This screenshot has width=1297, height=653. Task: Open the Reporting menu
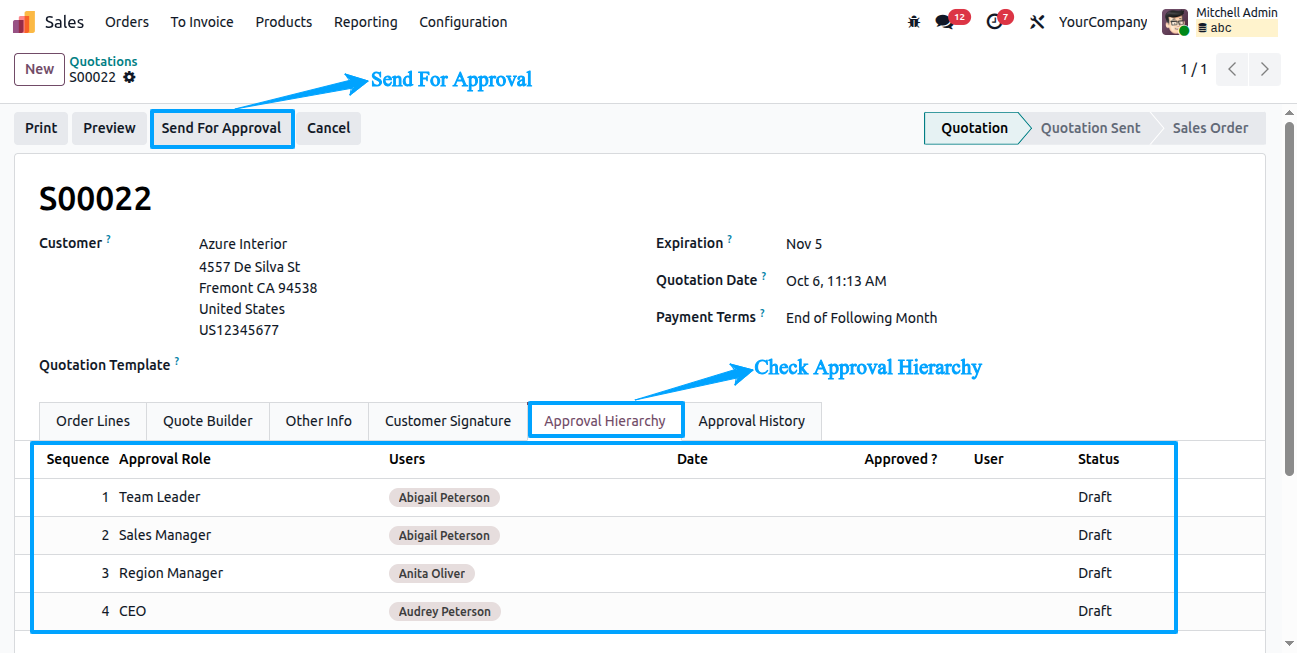[366, 22]
